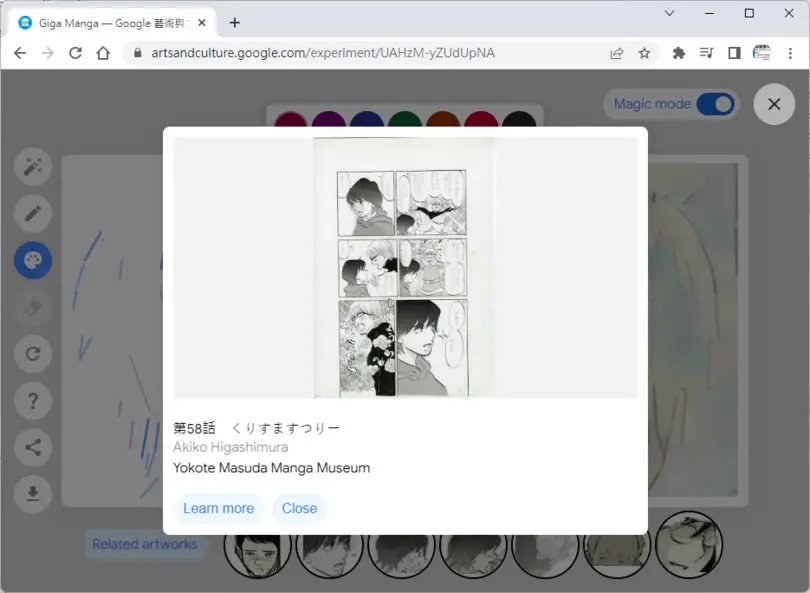Screen dimensions: 810x593
Task: Open the question mark help button
Action: [33, 401]
